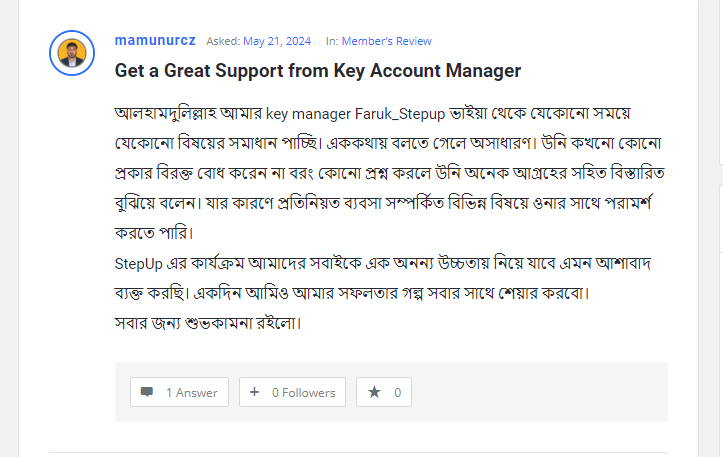Open the Great Support from Key Account Manager post
Image resolution: width=723 pixels, height=457 pixels.
point(317,71)
